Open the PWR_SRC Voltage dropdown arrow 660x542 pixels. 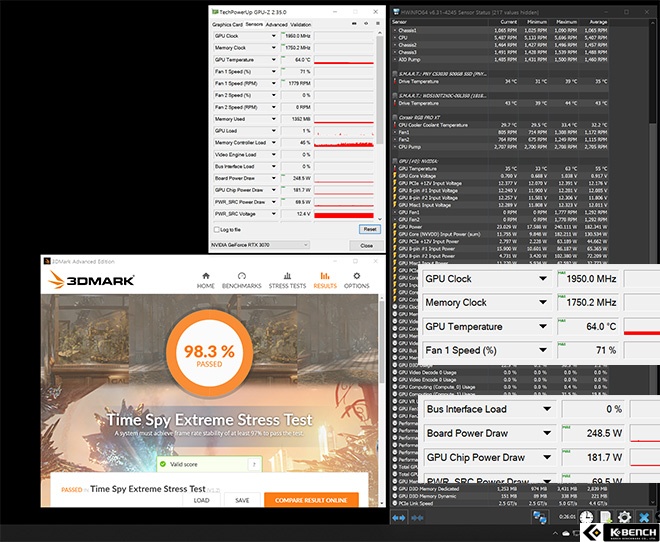[273, 214]
